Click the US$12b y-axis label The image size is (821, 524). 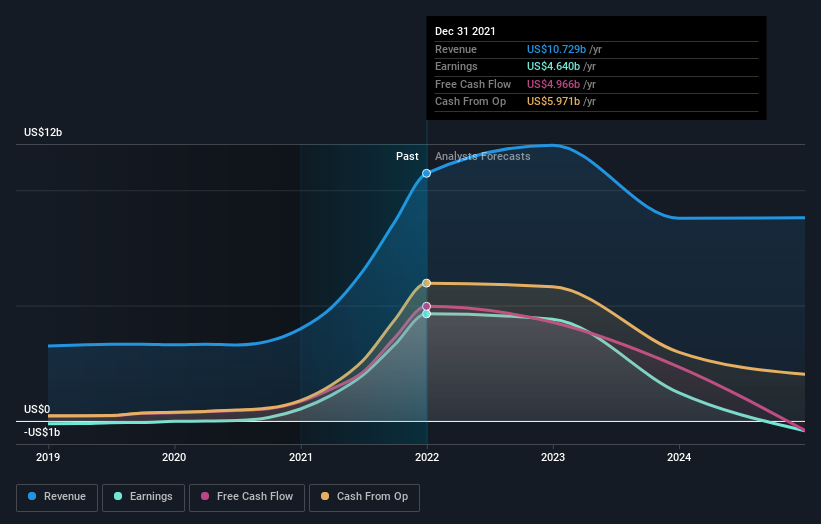(x=45, y=133)
